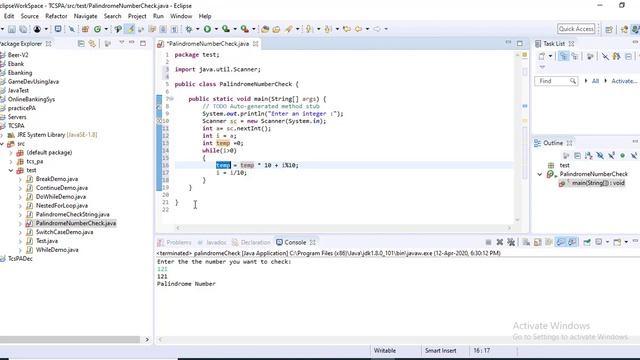Open the Run button dropdown arrow
Viewport: 640px width, 360px height.
click(216, 29)
